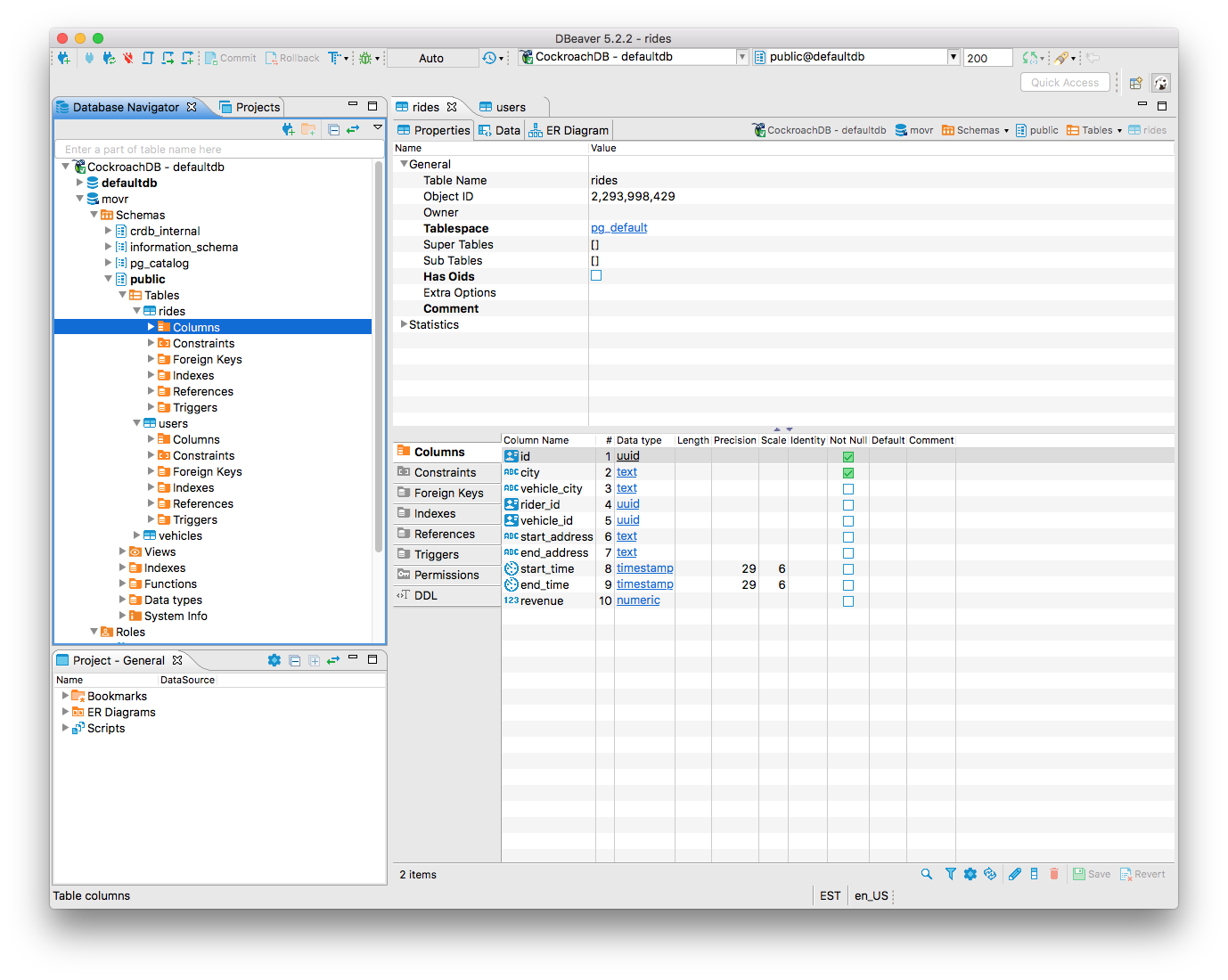Click the pg_default tablespace link
1228x980 pixels.
point(618,228)
